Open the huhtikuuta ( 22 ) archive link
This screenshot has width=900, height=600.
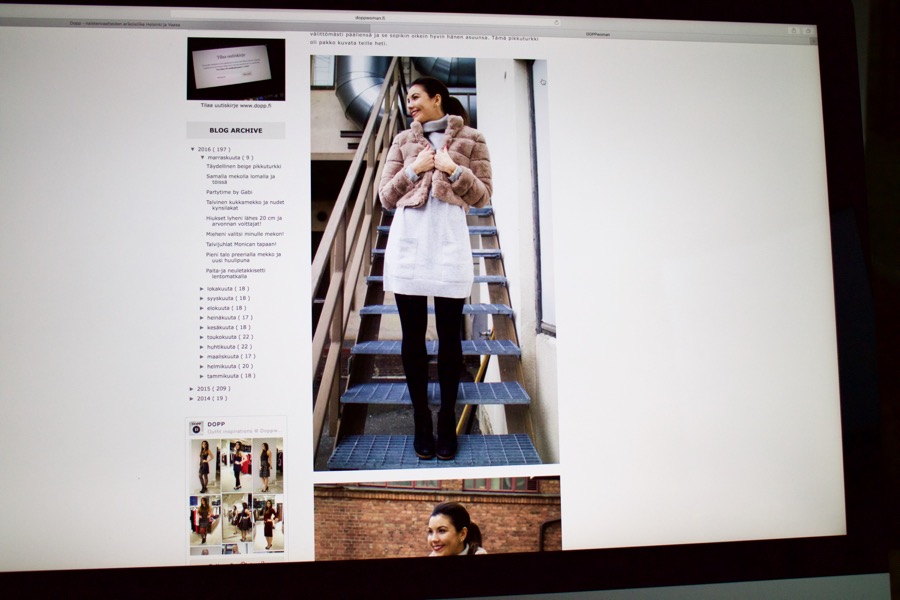[x=229, y=347]
